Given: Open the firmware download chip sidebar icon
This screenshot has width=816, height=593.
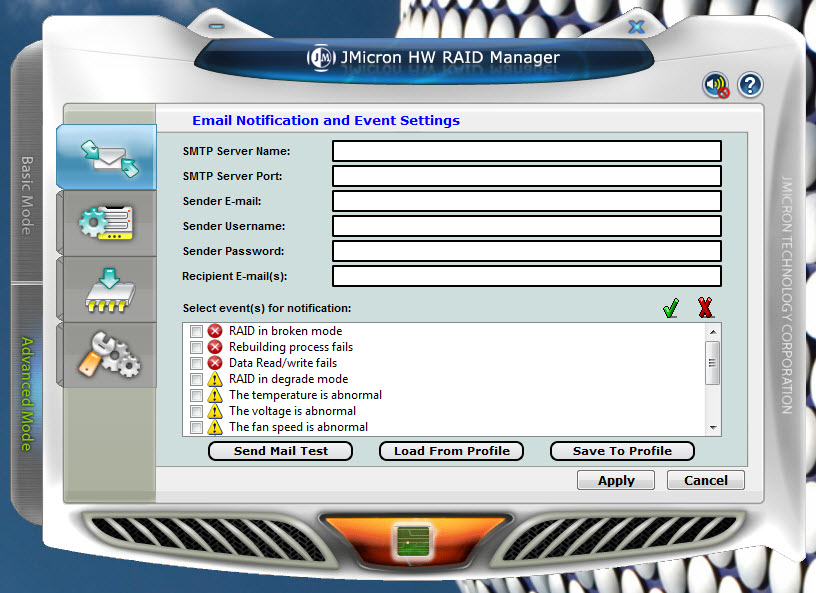Looking at the screenshot, I should (107, 289).
